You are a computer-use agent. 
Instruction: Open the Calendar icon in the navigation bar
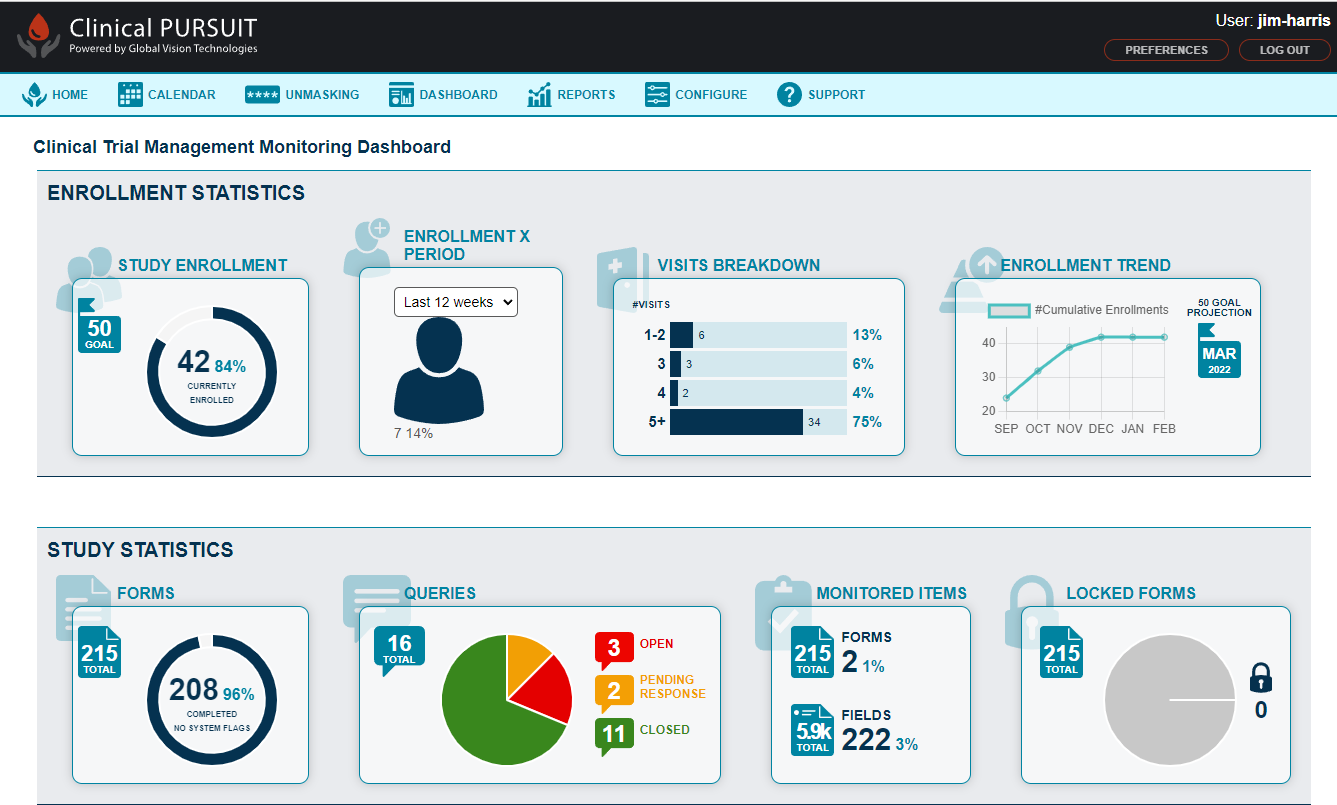coord(128,93)
